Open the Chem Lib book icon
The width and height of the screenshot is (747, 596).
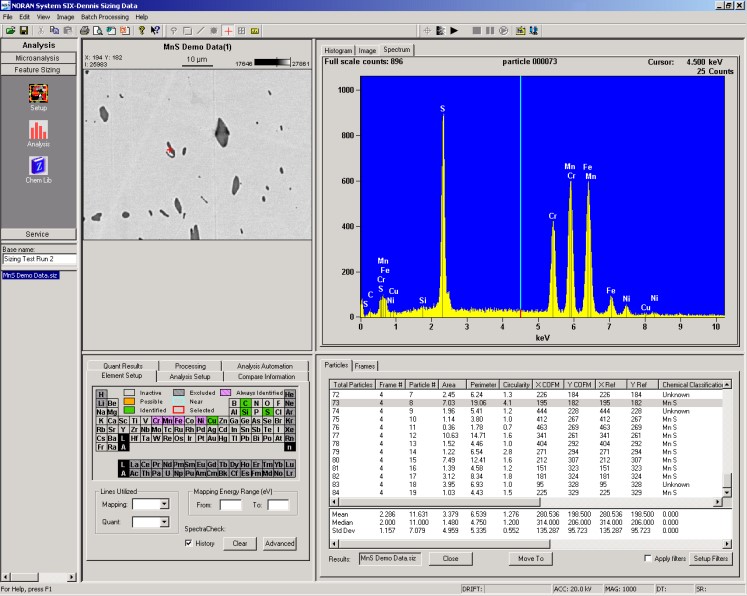tap(38, 166)
